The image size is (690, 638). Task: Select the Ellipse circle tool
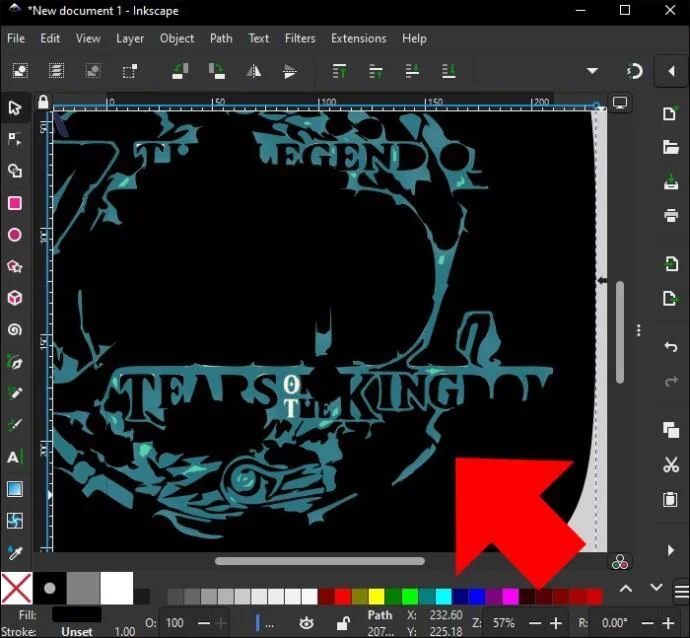point(15,235)
